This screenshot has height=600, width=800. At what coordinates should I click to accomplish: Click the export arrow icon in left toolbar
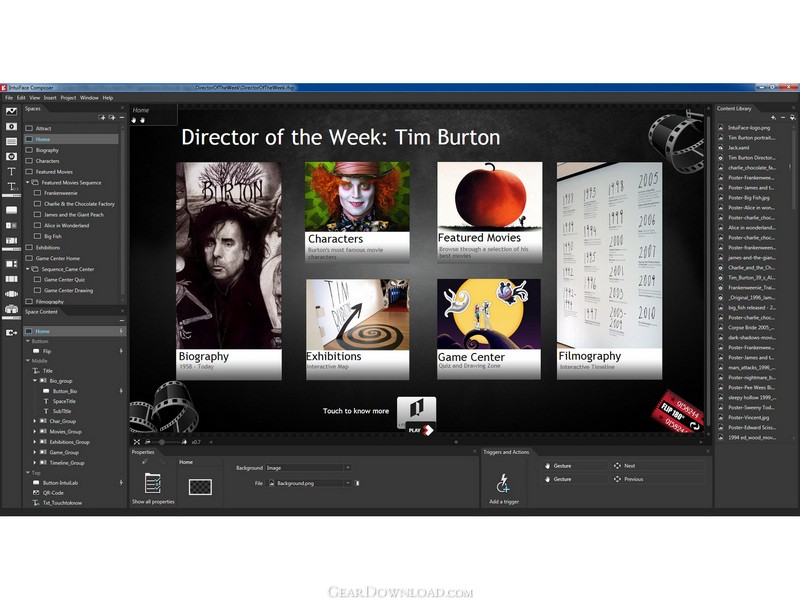pos(11,333)
